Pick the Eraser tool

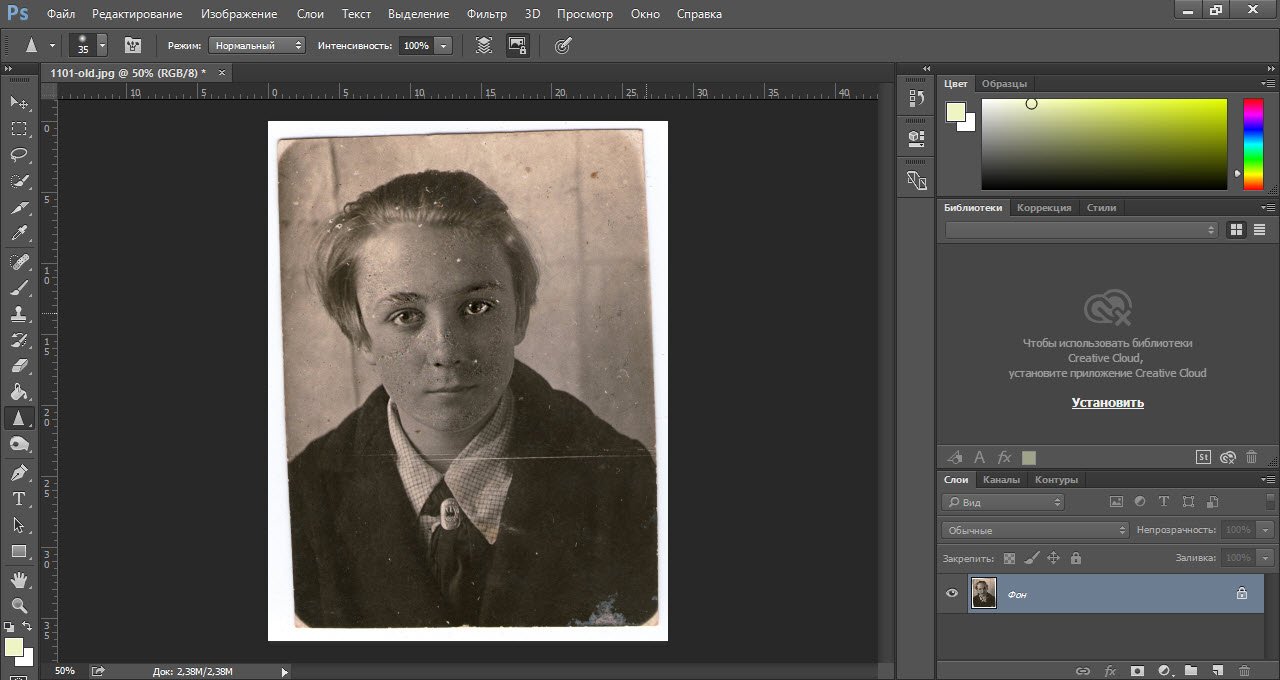tap(19, 366)
